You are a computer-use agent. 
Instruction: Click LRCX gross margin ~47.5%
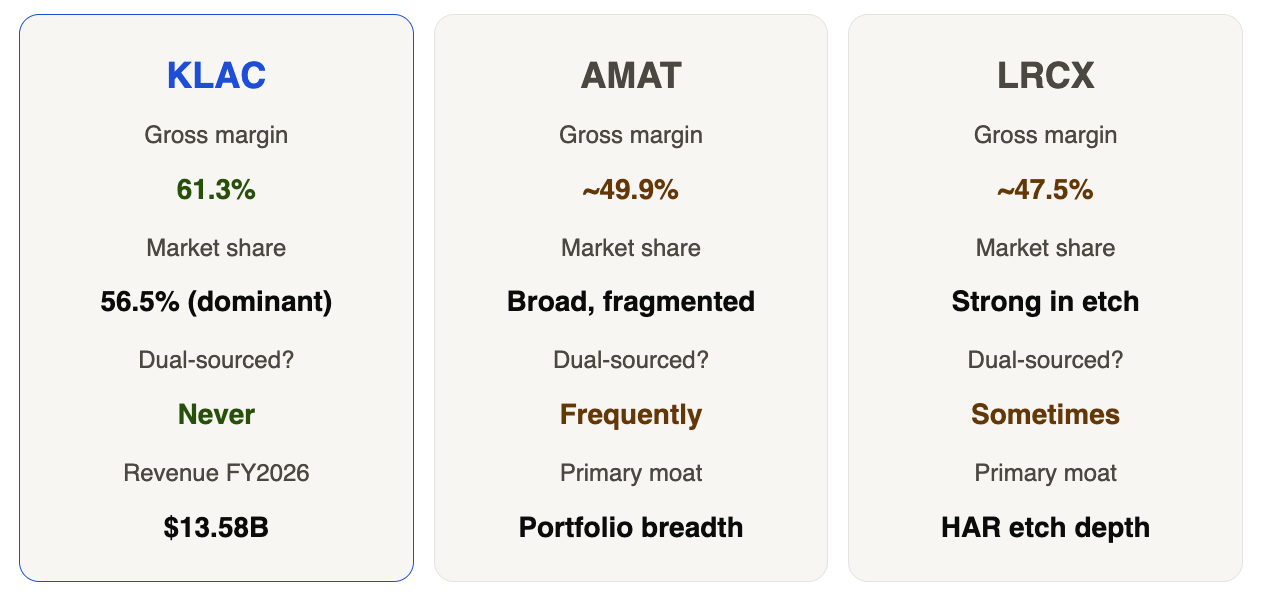point(1045,190)
